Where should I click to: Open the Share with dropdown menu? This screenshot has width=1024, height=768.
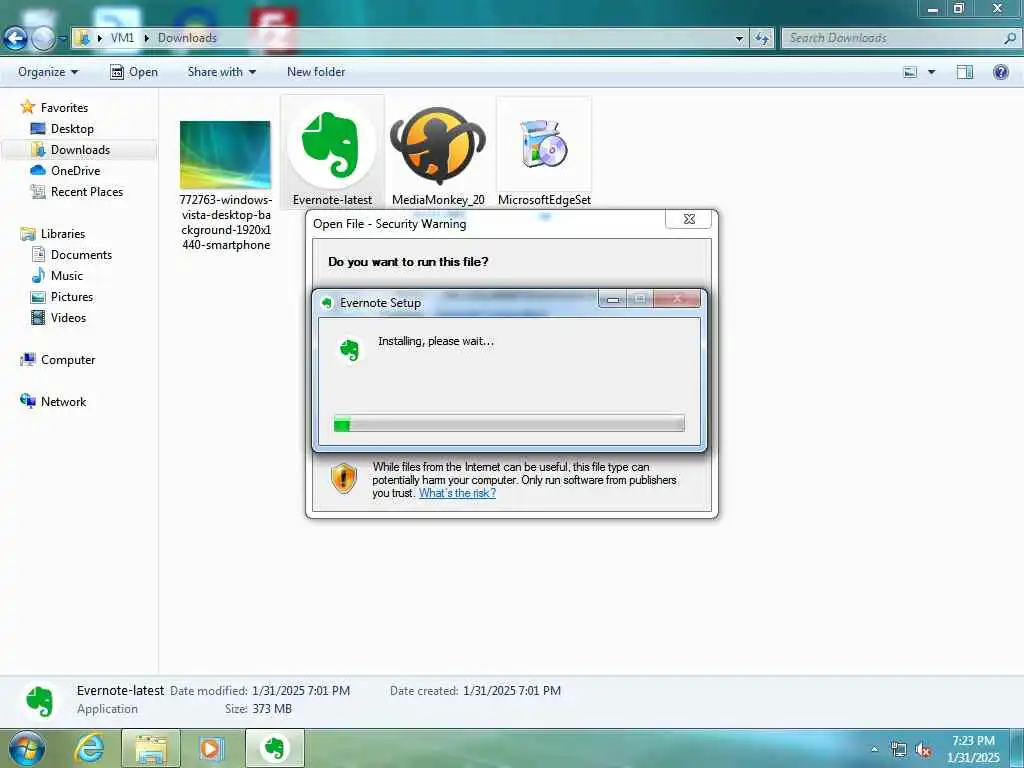(x=221, y=72)
